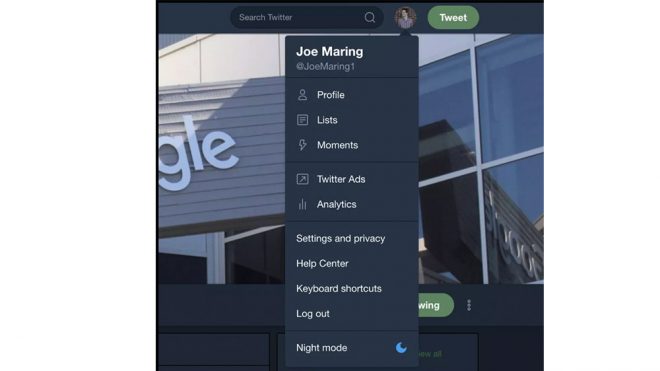
Task: Select the Night mode label
Action: (x=322, y=348)
